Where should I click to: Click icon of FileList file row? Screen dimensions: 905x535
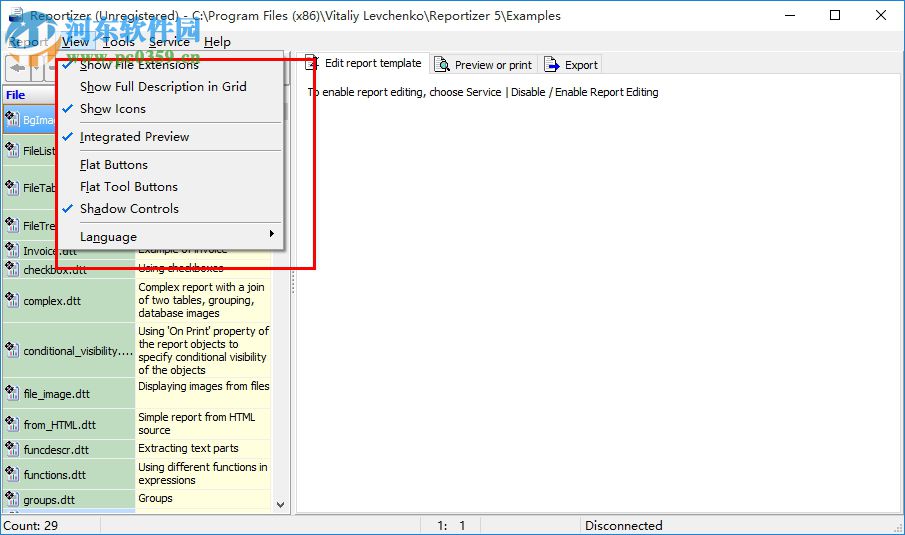[x=12, y=149]
